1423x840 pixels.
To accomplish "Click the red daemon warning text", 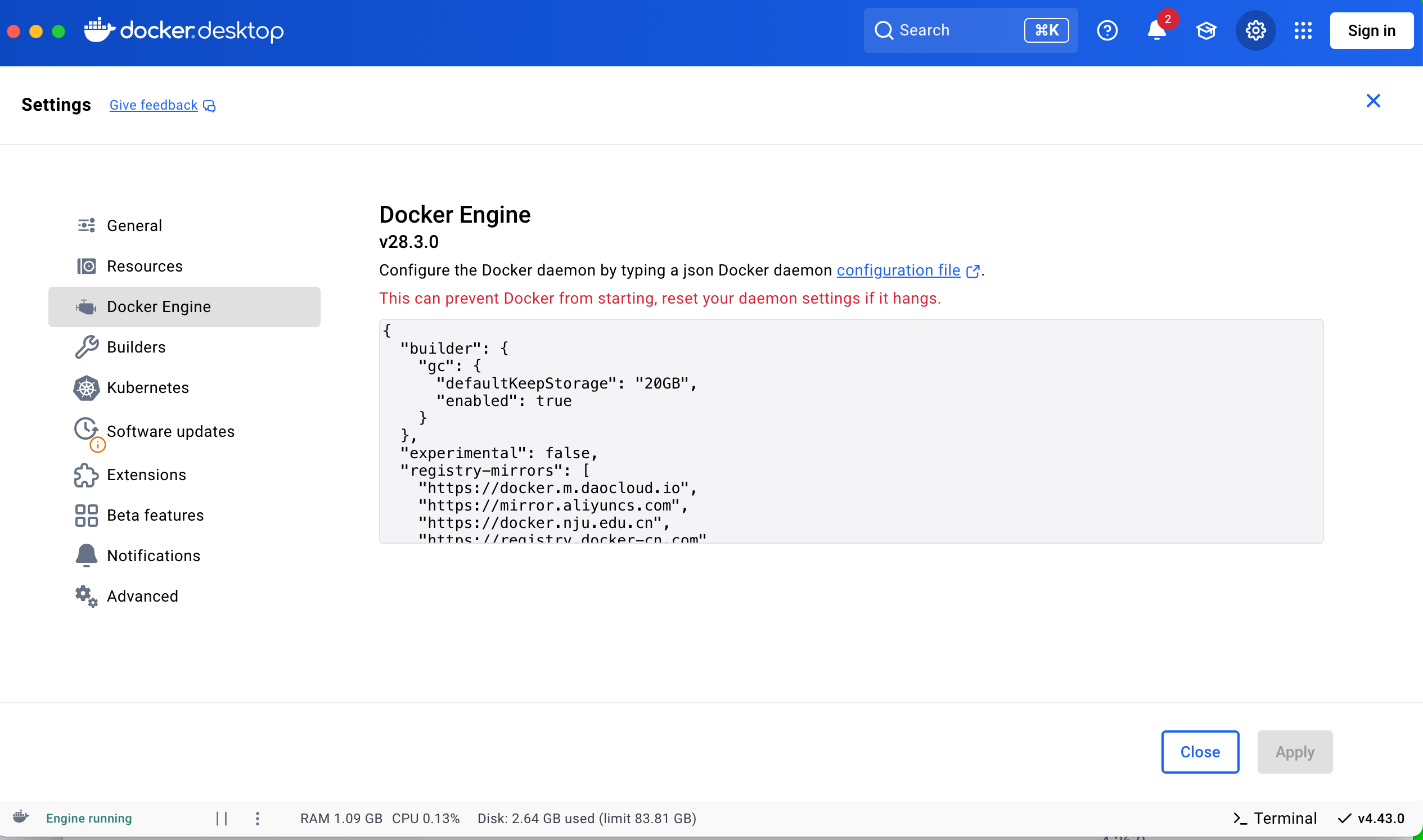I will 660,299.
